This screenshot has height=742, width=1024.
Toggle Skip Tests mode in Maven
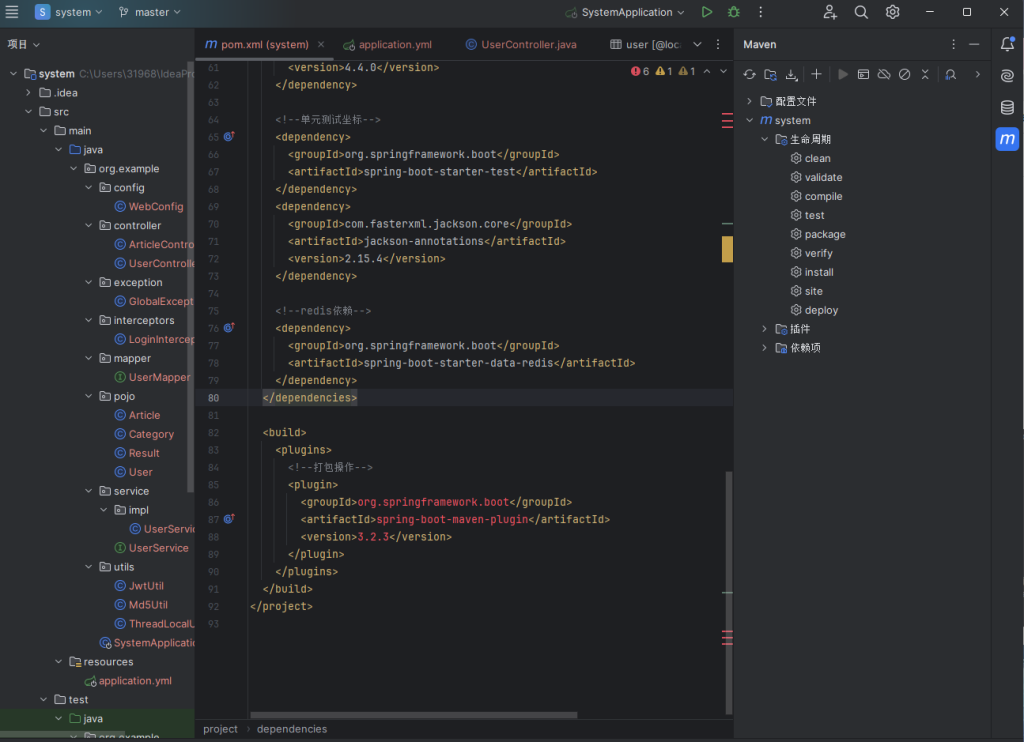(x=904, y=74)
